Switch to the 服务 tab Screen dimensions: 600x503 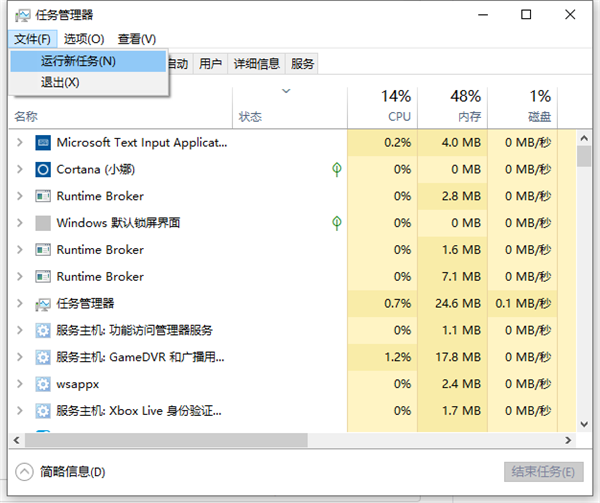(x=303, y=64)
